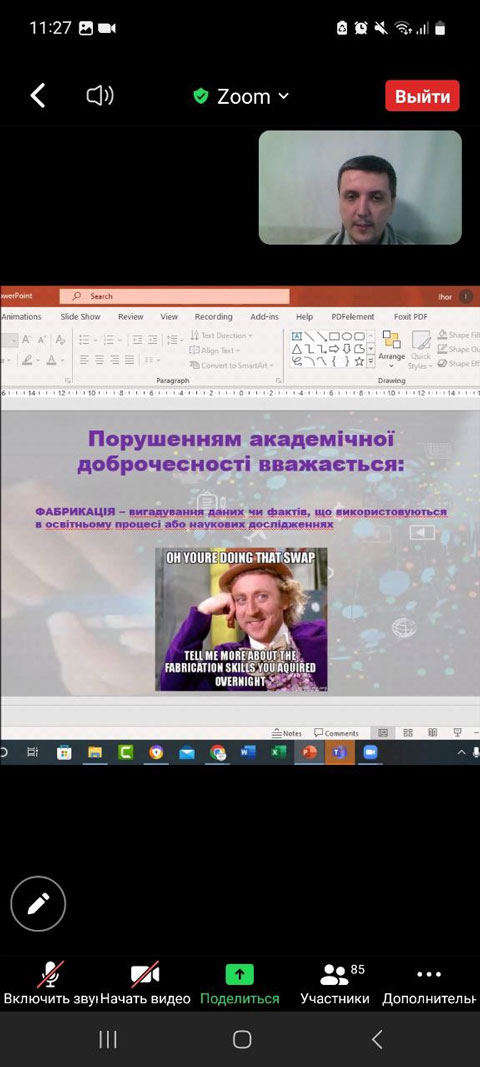The width and height of the screenshot is (480, 1067).
Task: Select the Rectangle shape in gallery
Action: (334, 336)
